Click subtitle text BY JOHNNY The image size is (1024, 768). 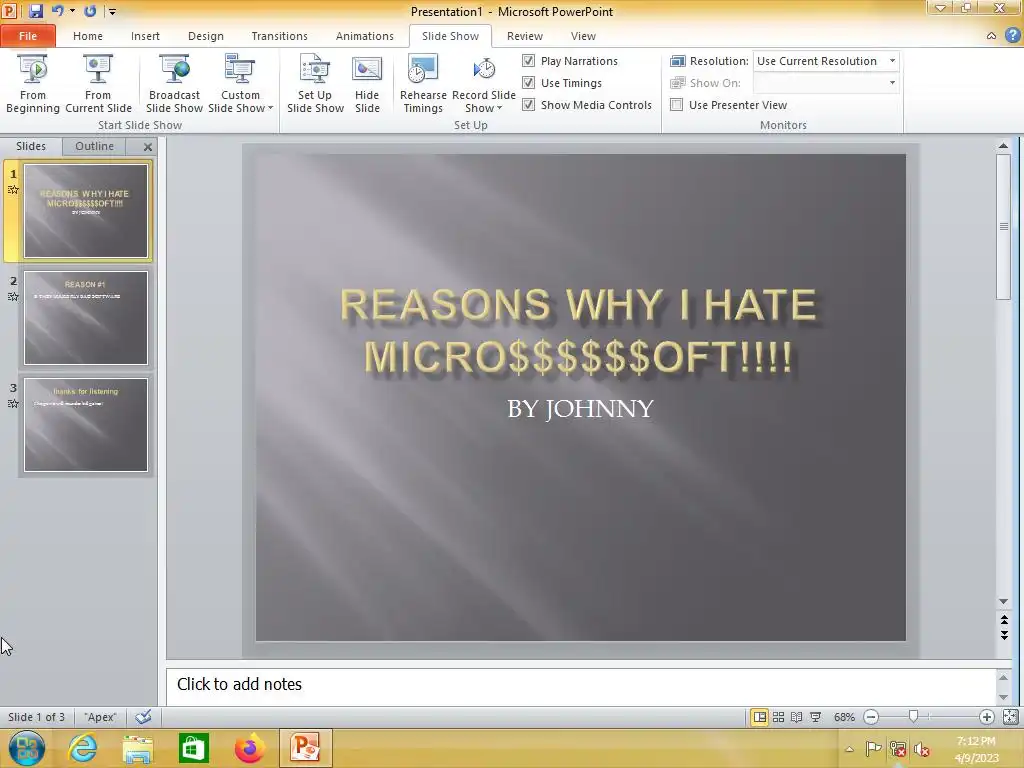(x=581, y=409)
